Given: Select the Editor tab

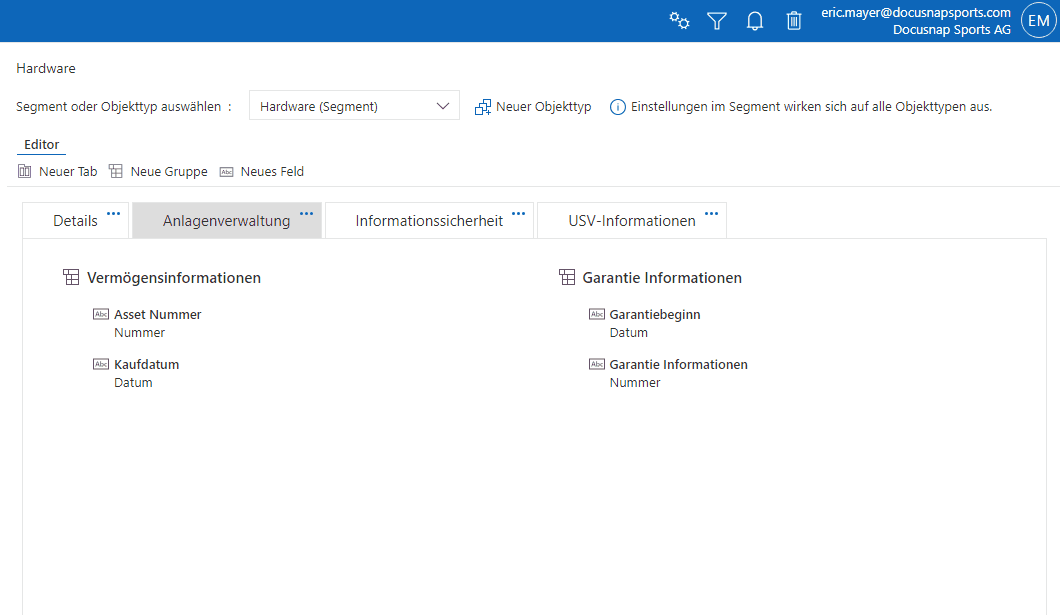Looking at the screenshot, I should 41,144.
